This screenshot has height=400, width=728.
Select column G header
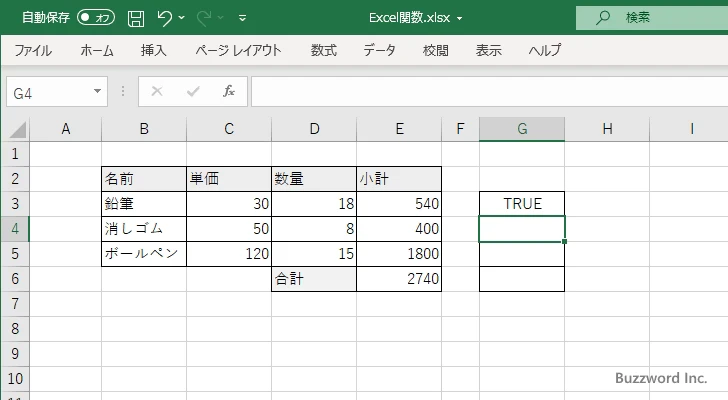coord(522,129)
